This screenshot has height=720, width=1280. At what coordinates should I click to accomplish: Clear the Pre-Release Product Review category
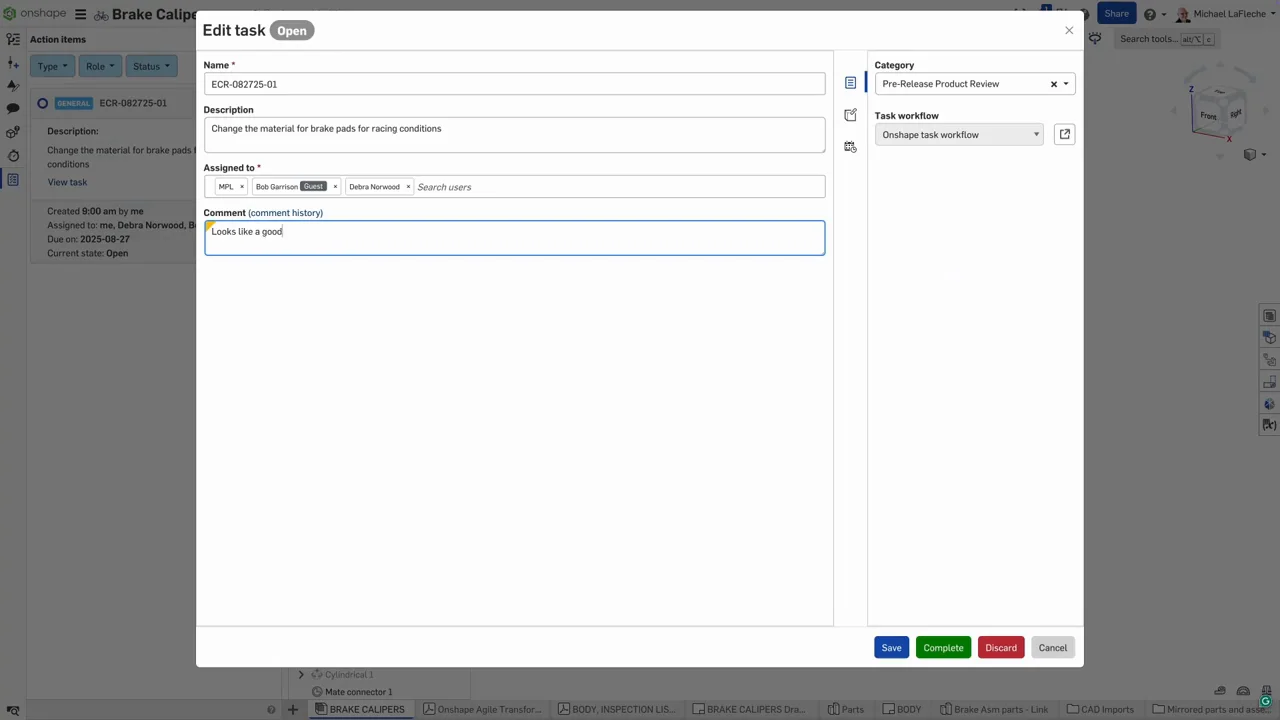click(x=1053, y=84)
